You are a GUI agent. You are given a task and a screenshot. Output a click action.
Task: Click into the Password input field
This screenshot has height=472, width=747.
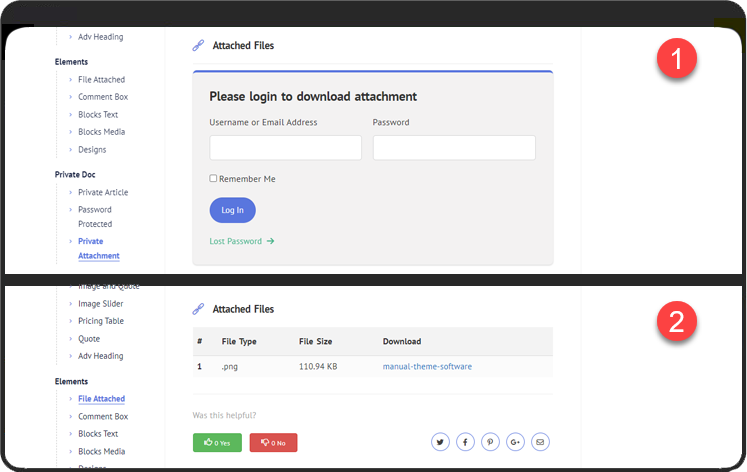point(454,148)
